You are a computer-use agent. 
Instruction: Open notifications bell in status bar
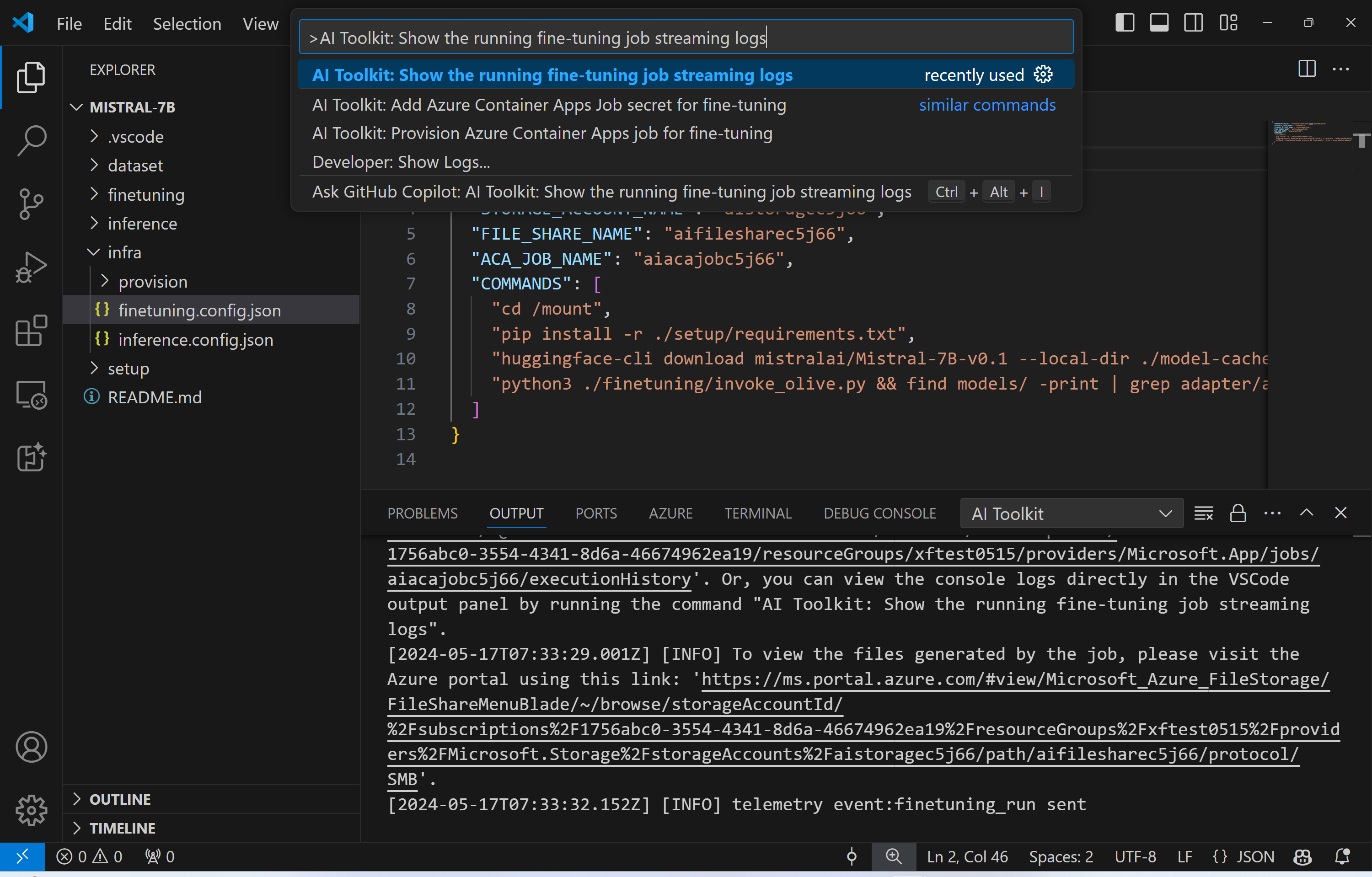[x=1342, y=856]
